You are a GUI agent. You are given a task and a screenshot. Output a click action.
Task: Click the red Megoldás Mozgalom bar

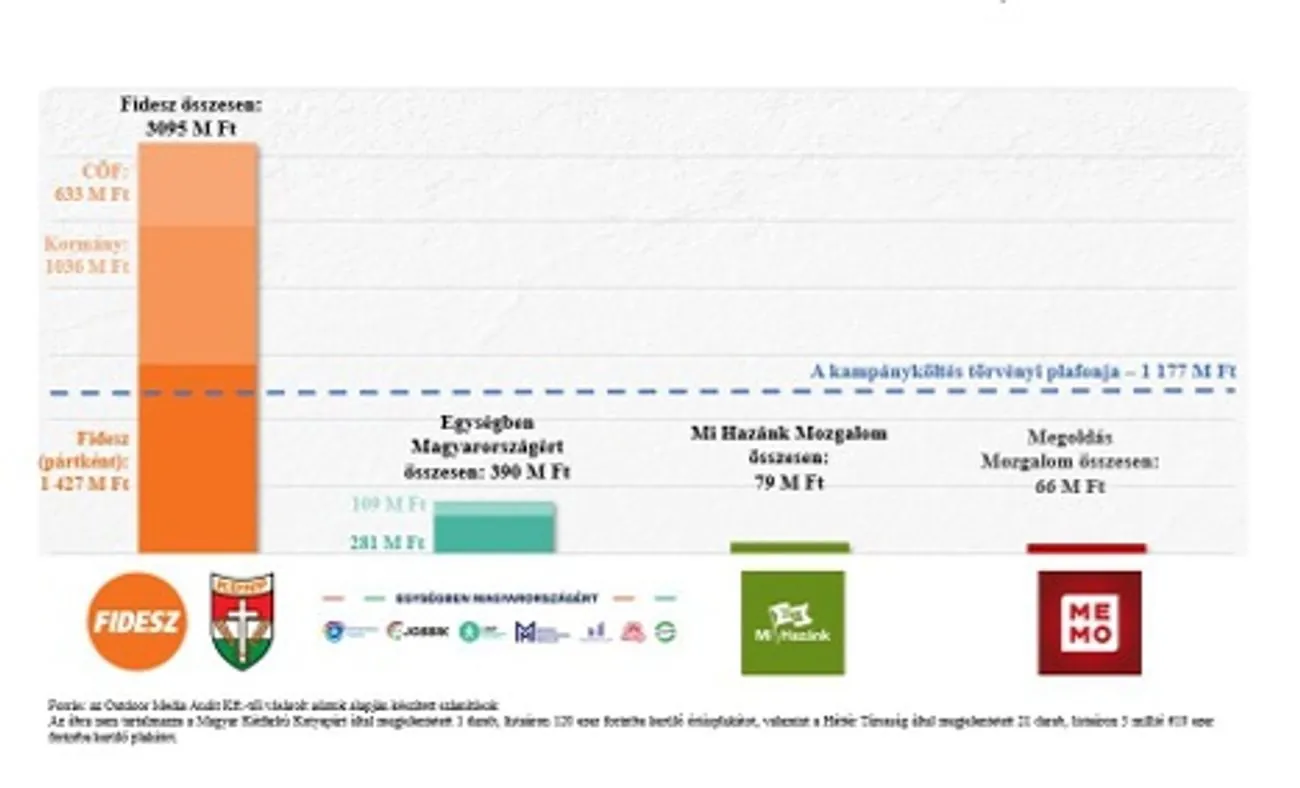point(1086,548)
